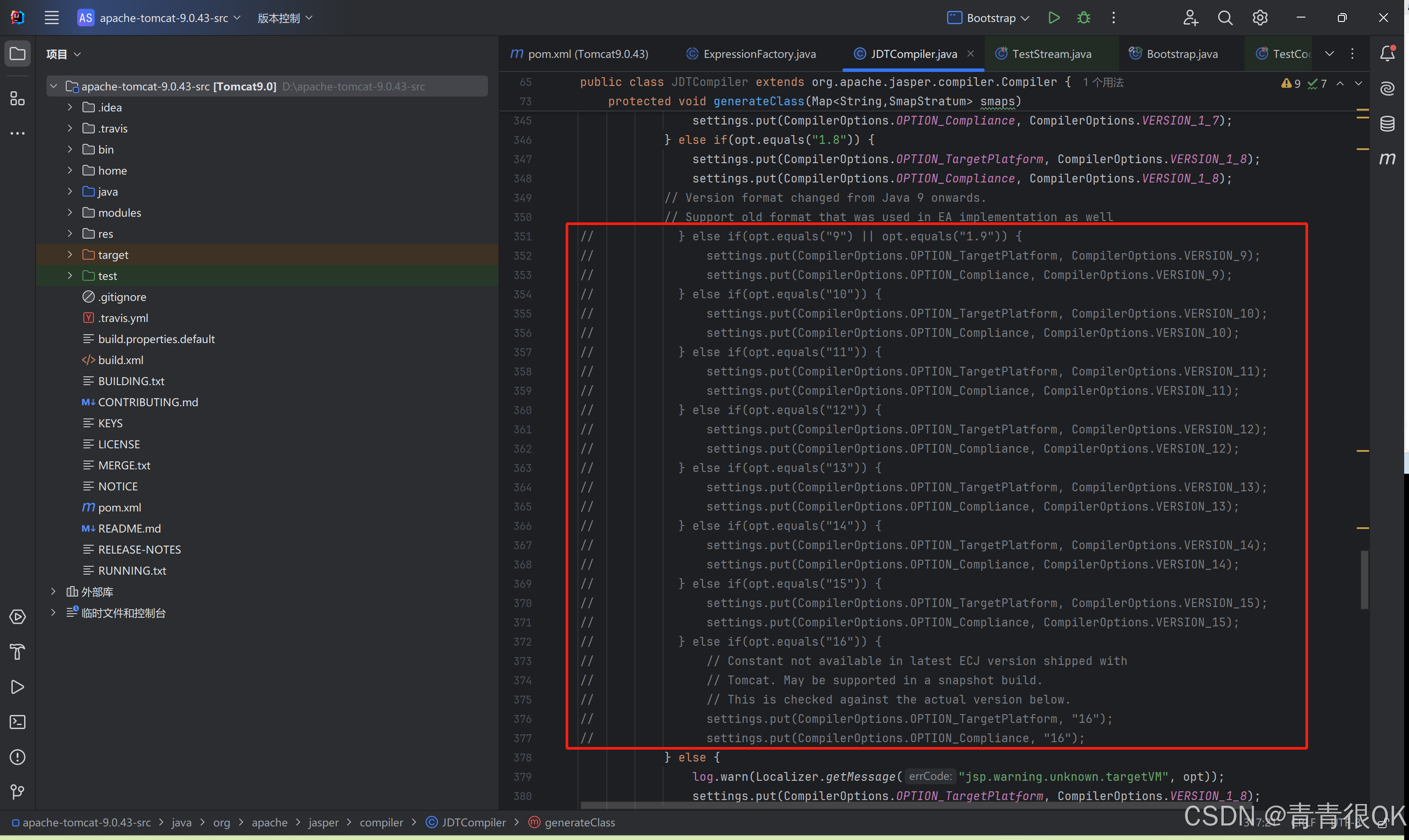Show the notifications panel
The height and width of the screenshot is (840, 1409).
(1387, 54)
